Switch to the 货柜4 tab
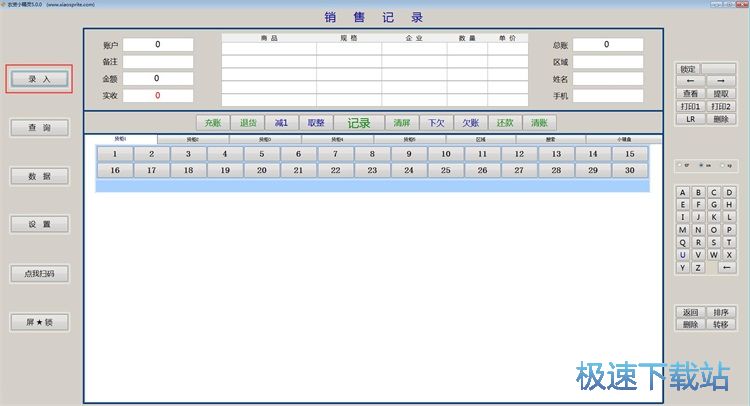Image resolution: width=750 pixels, height=406 pixels. [337, 139]
